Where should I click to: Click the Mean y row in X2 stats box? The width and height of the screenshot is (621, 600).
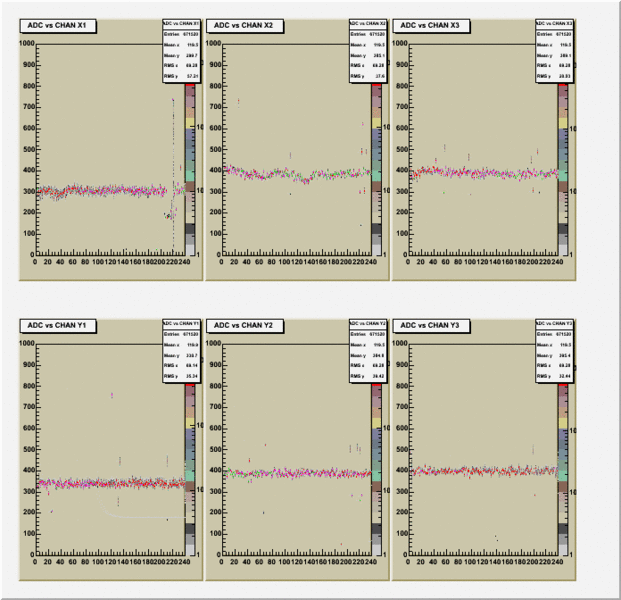(368, 55)
